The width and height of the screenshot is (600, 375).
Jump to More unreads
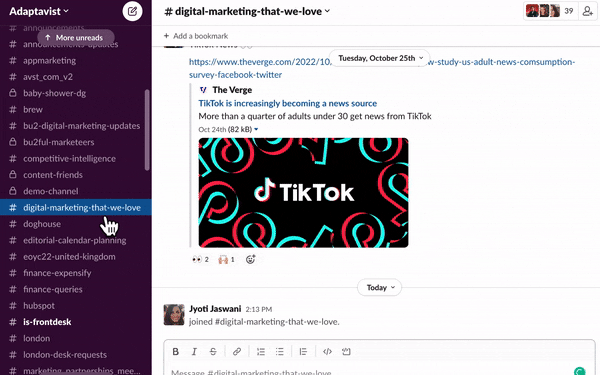click(x=76, y=38)
